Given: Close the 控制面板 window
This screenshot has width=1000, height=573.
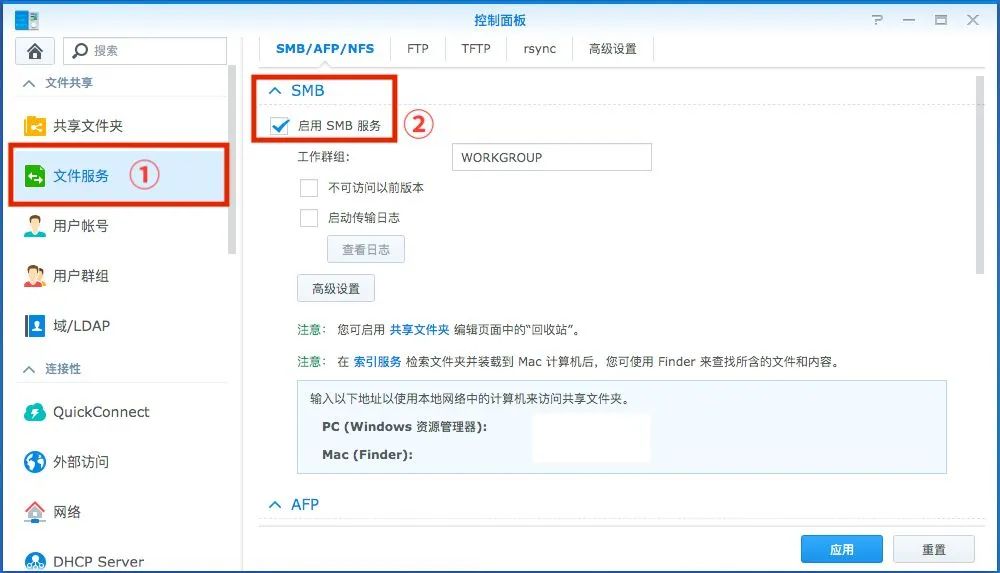Looking at the screenshot, I should [973, 20].
